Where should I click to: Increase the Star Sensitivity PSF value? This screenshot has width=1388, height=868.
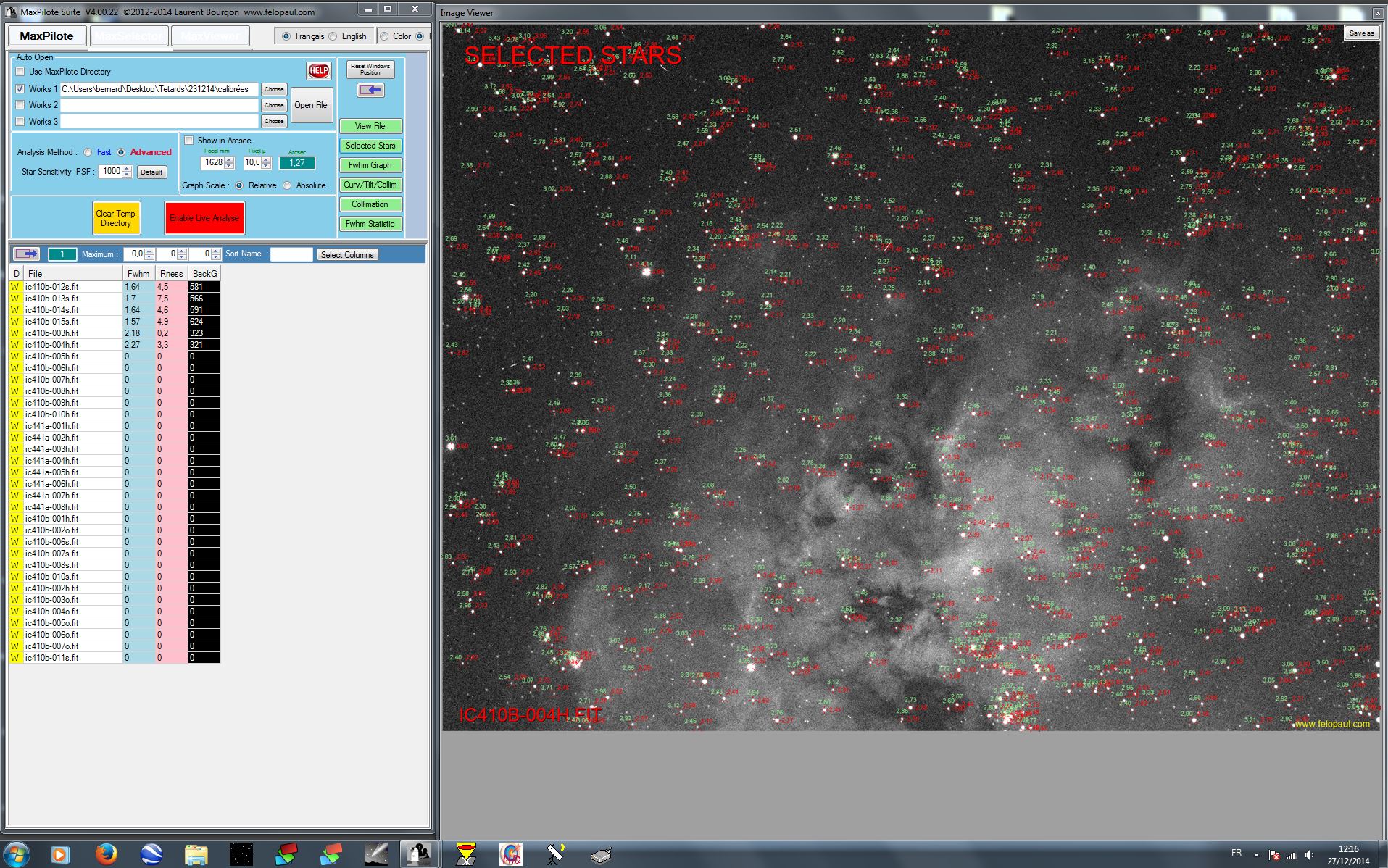127,169
